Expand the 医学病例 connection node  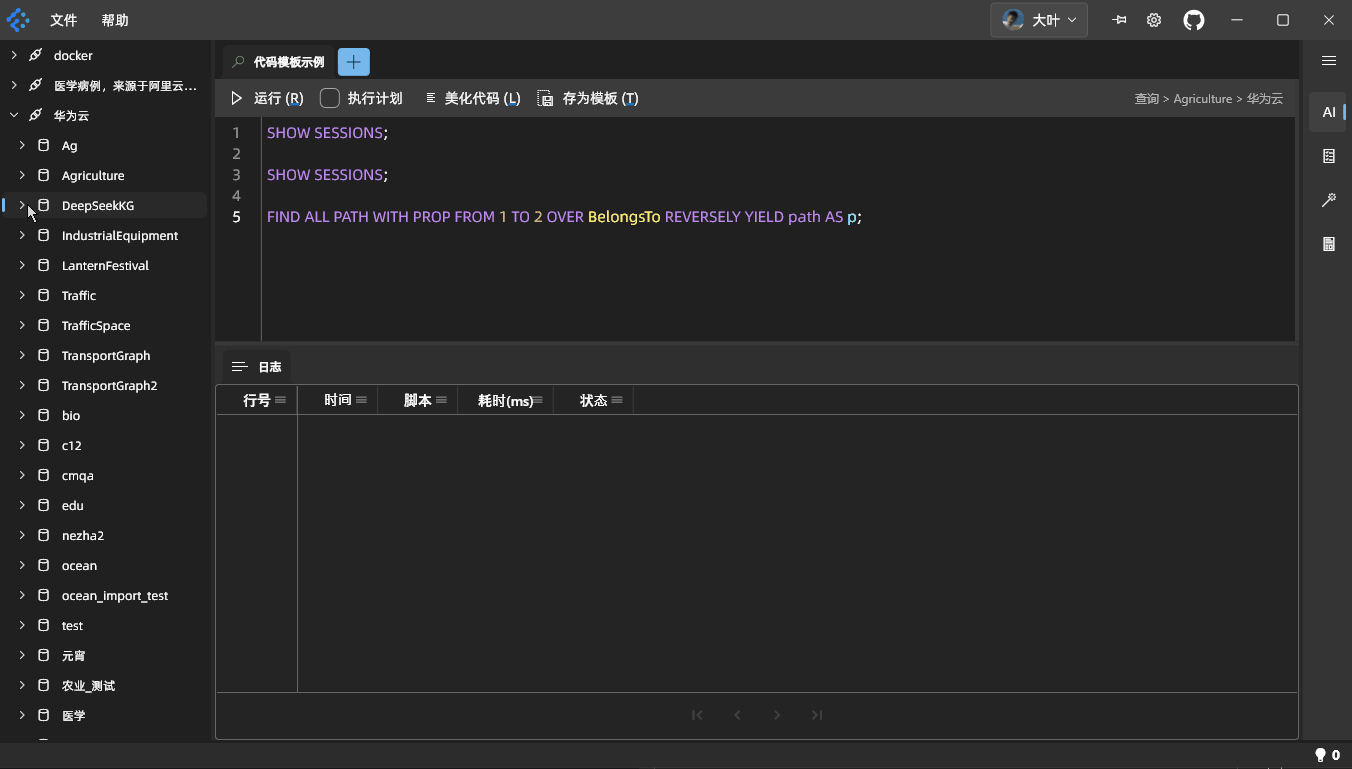coord(14,85)
